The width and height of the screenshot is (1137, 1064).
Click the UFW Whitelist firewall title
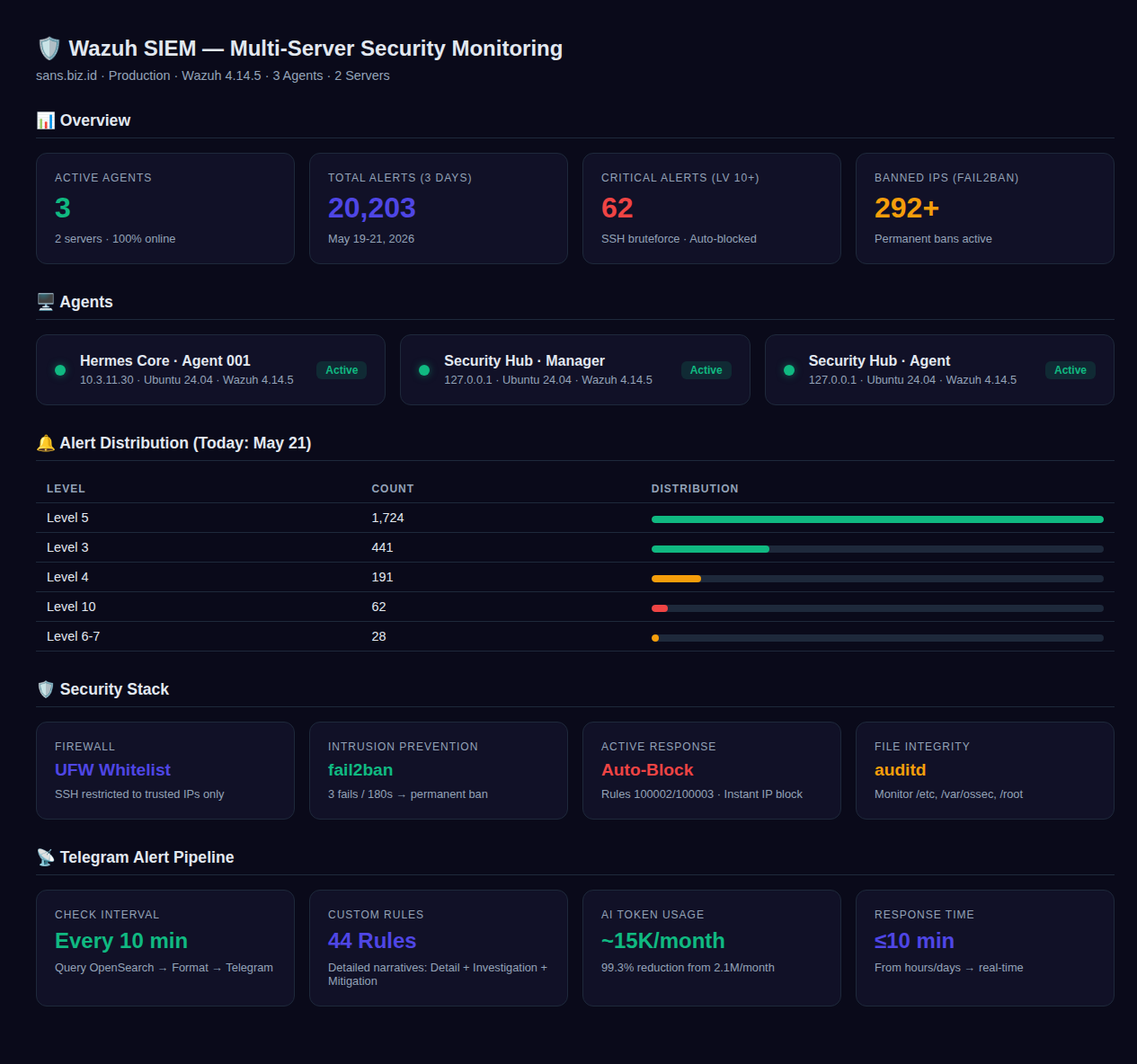click(112, 770)
